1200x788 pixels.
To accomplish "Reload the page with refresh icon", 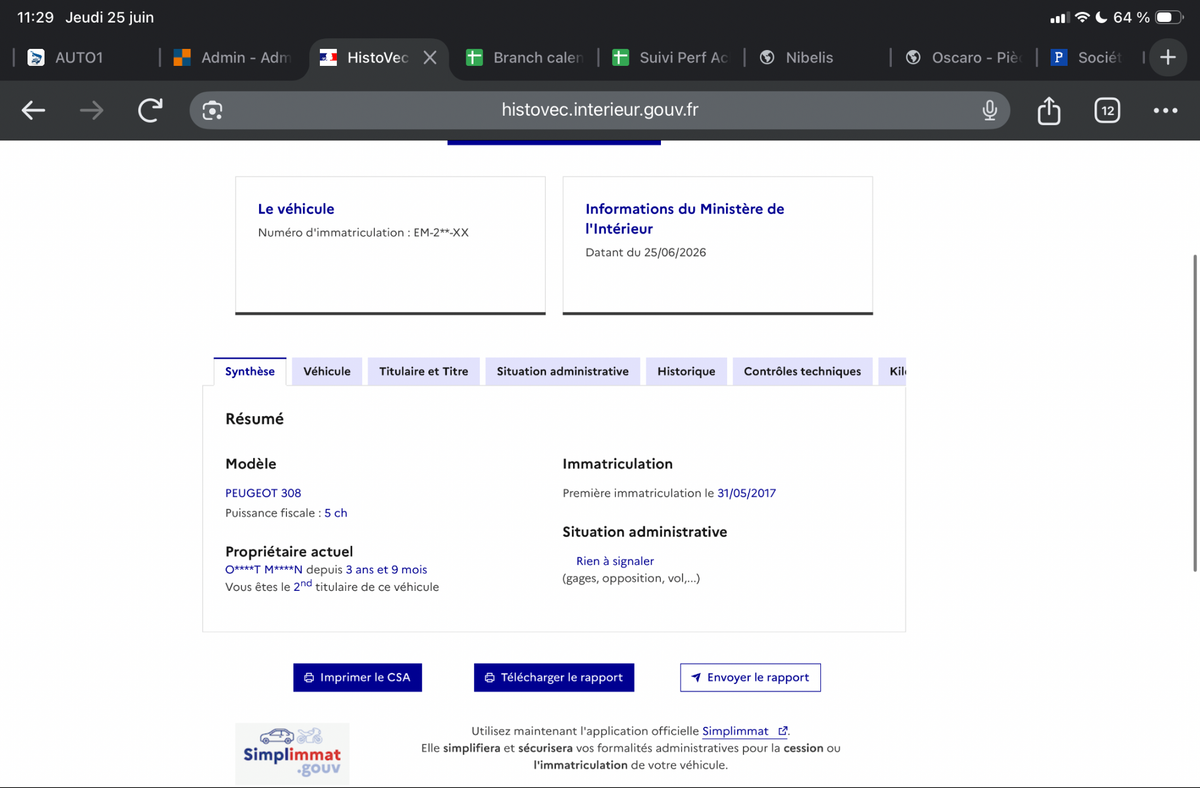I will (x=150, y=110).
